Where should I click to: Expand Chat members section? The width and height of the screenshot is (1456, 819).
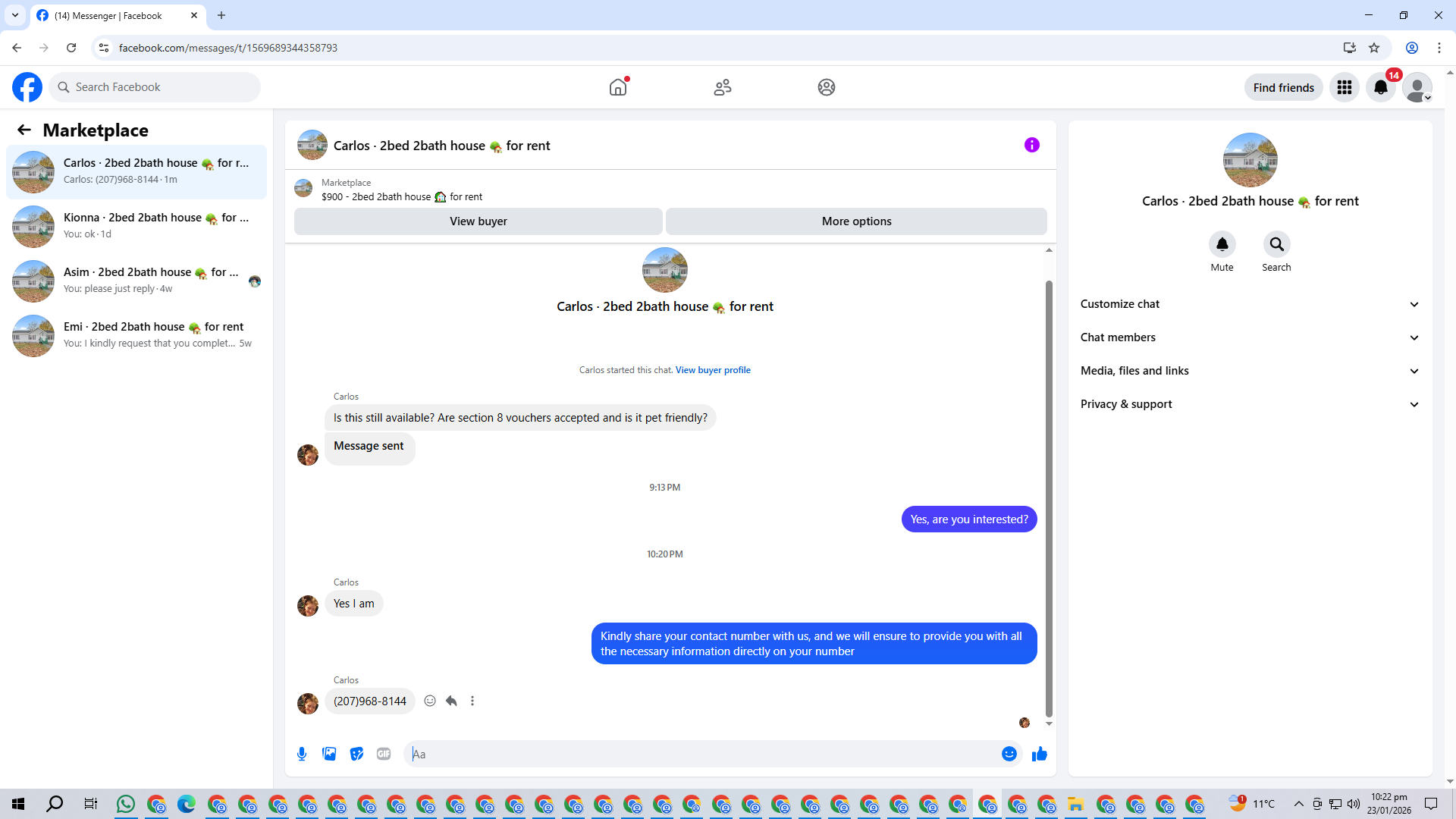click(1250, 337)
